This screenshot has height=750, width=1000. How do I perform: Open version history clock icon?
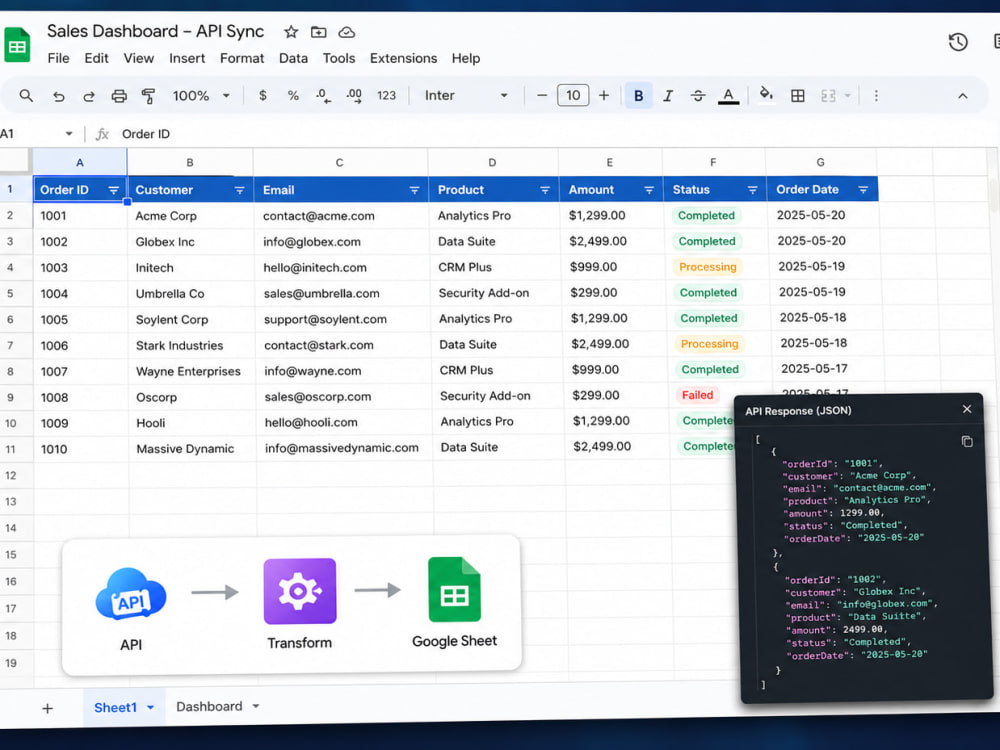(958, 42)
